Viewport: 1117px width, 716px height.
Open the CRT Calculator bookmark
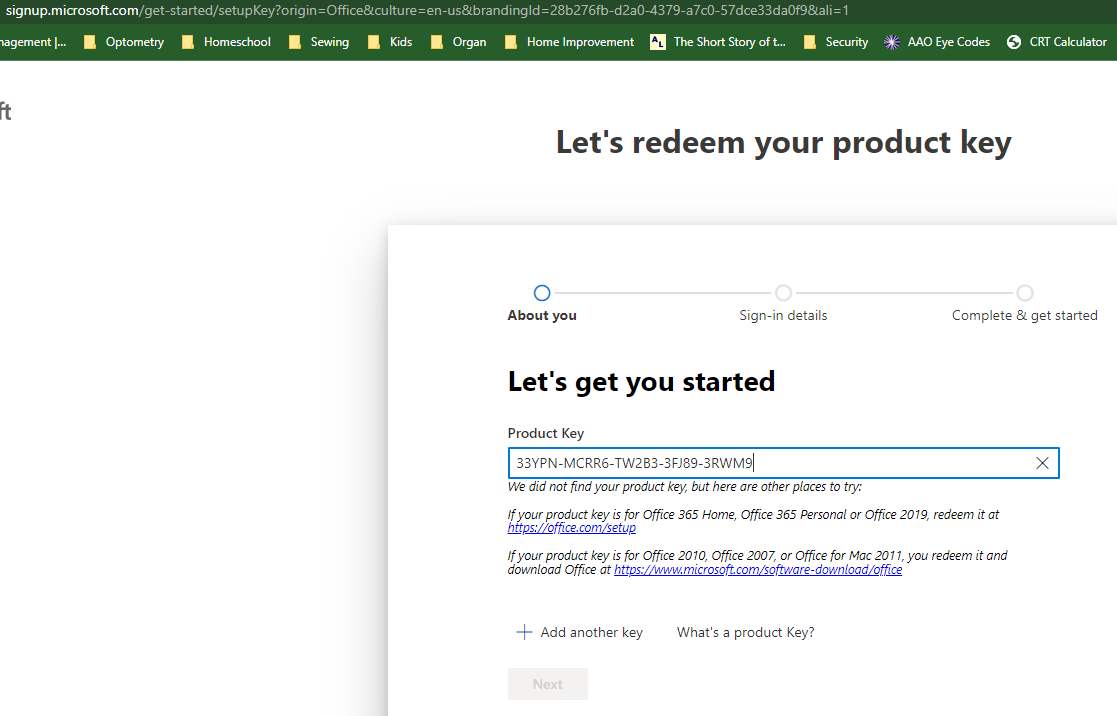pos(1057,42)
